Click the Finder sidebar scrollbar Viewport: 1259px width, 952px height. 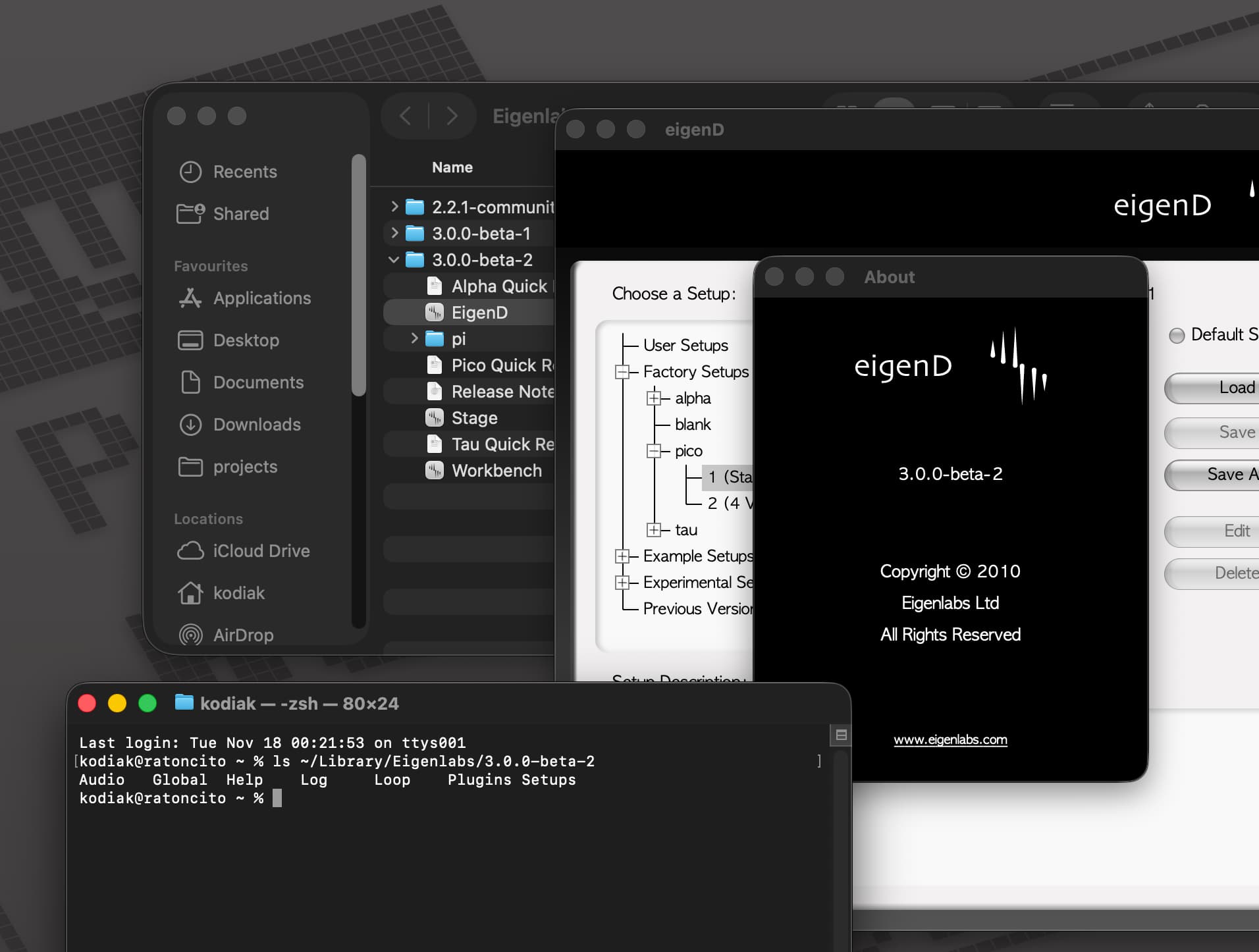pyautogui.click(x=358, y=277)
